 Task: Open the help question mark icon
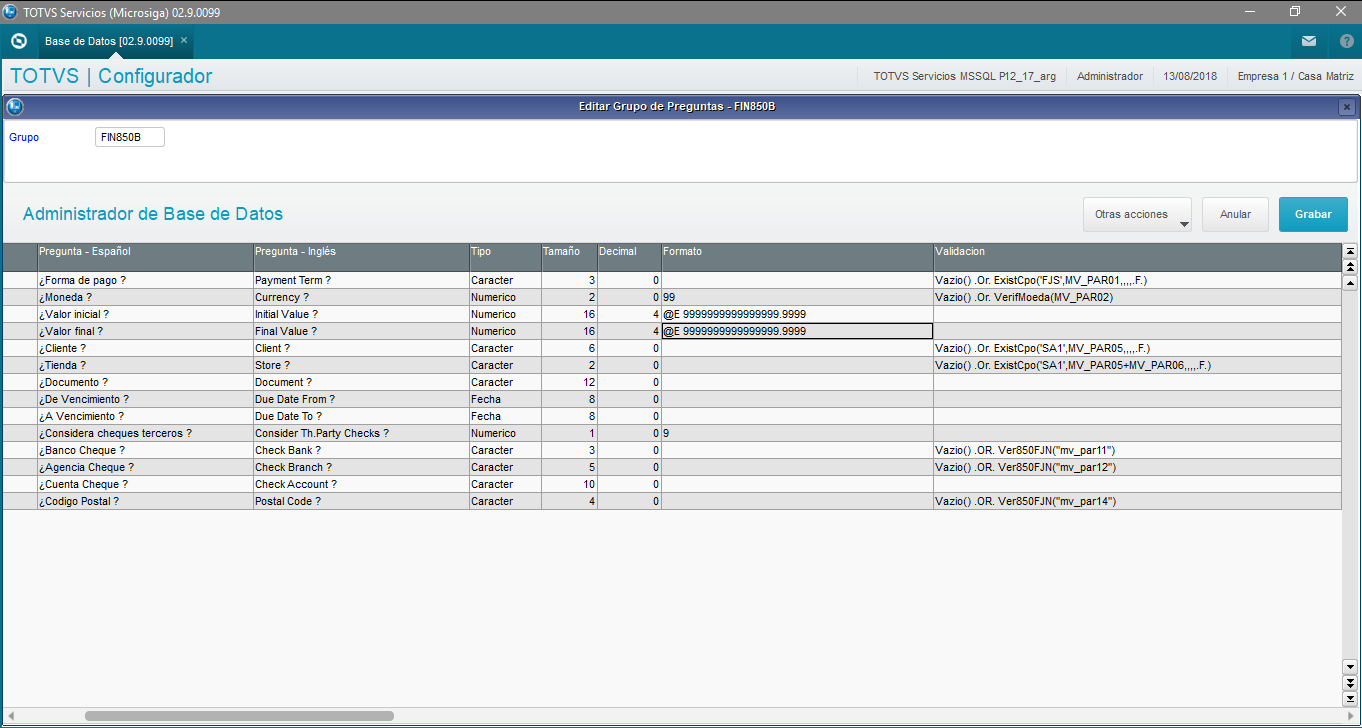1346,41
